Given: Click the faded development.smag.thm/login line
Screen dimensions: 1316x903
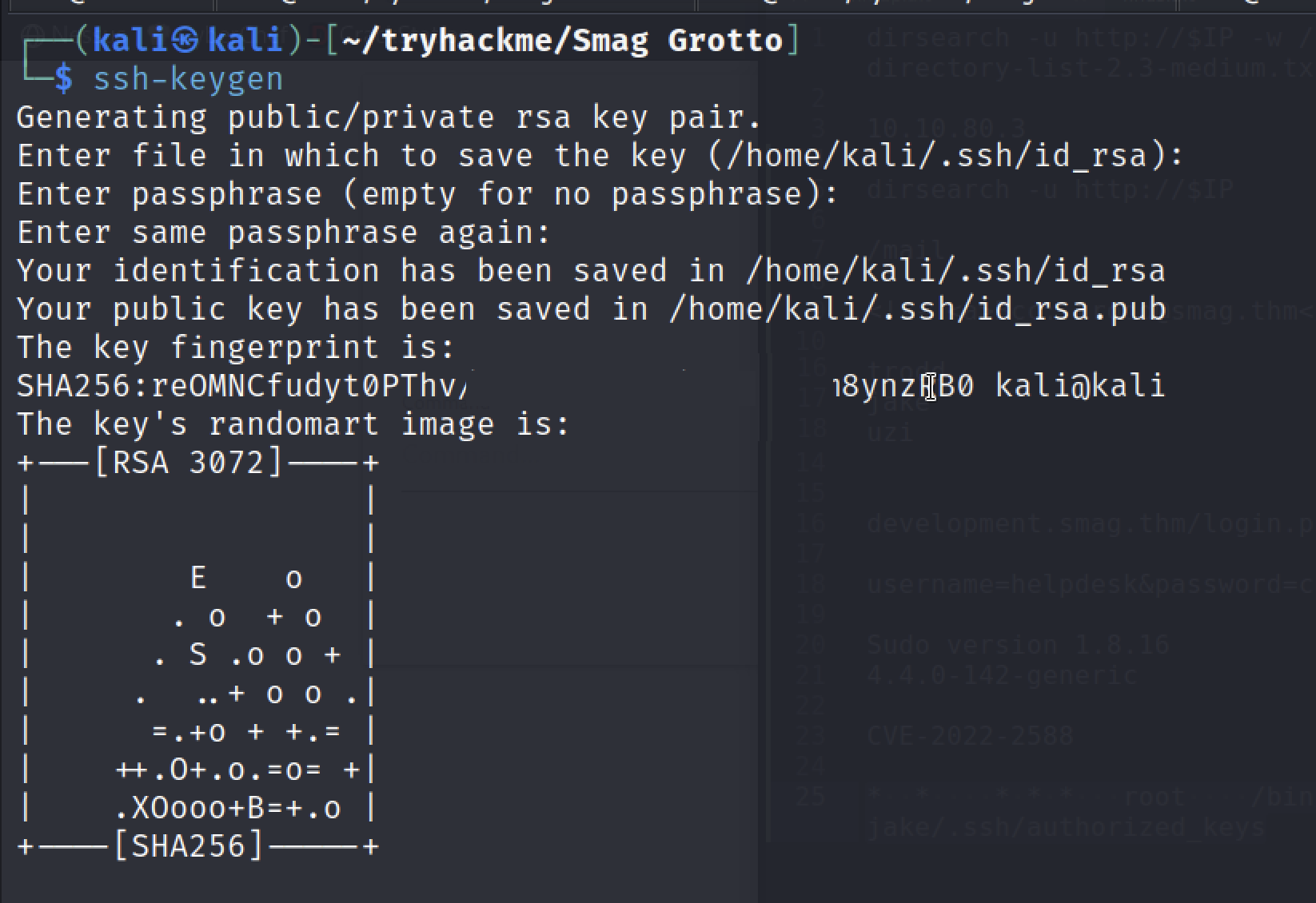Looking at the screenshot, I should point(1091,523).
